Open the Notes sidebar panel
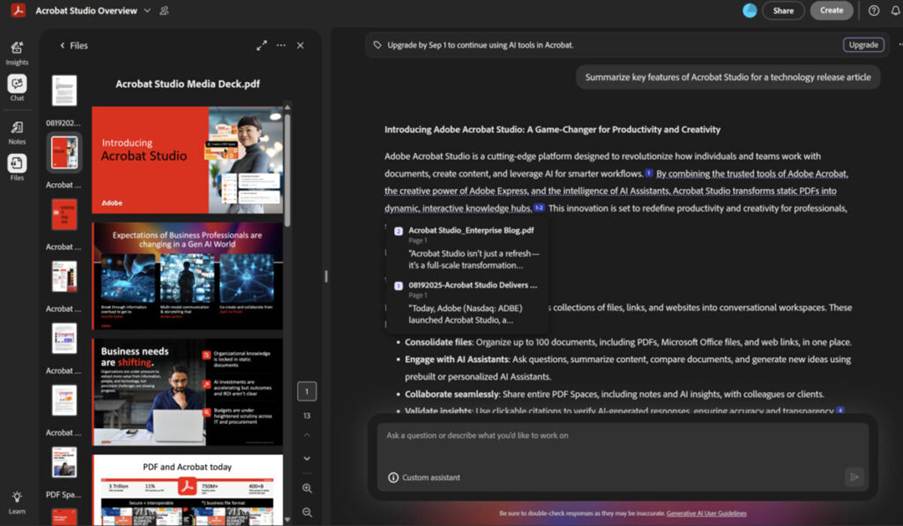Viewport: 903px width, 526px height. coord(17,133)
